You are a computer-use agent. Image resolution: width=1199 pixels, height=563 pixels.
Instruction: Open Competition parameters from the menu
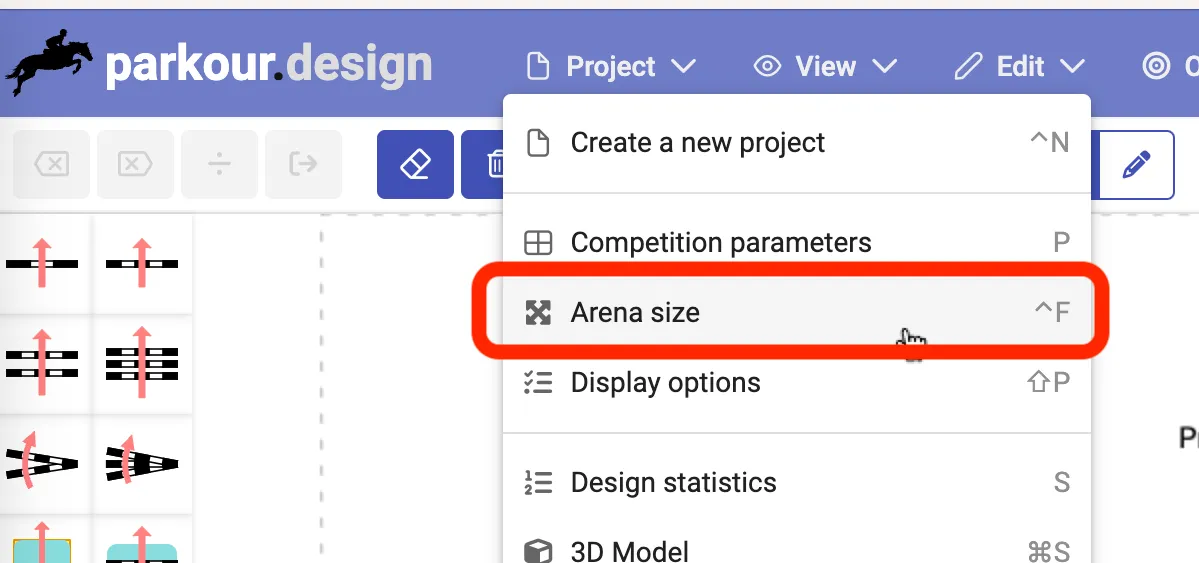tap(720, 243)
